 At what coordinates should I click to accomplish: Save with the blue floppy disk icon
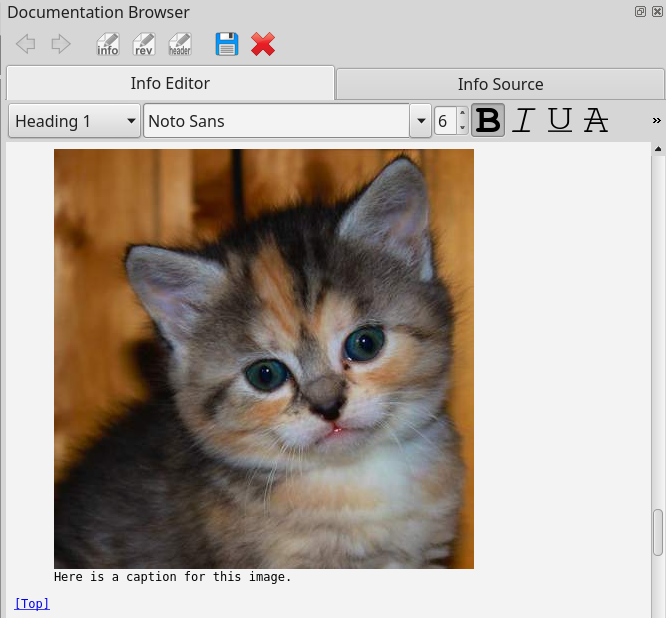point(227,44)
